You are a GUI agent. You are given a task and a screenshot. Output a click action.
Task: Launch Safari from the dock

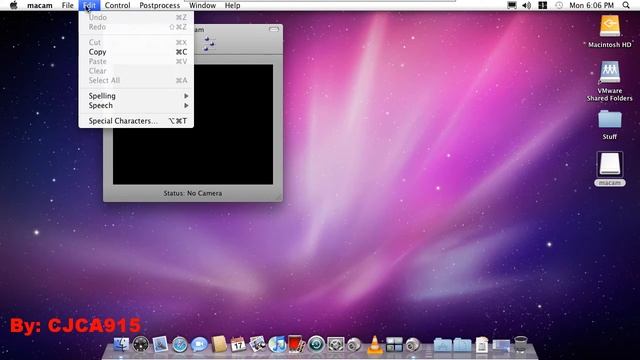point(180,345)
